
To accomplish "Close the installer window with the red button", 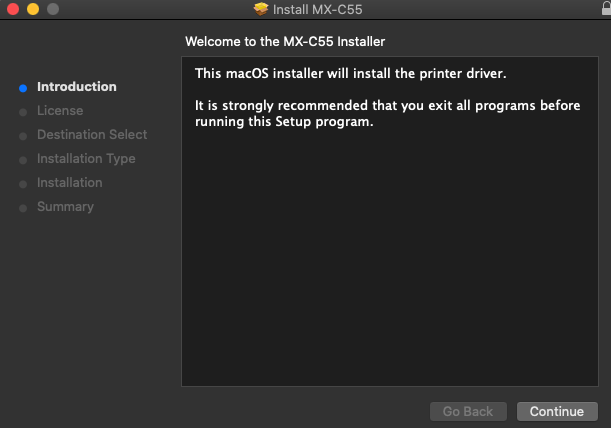I will [12, 9].
